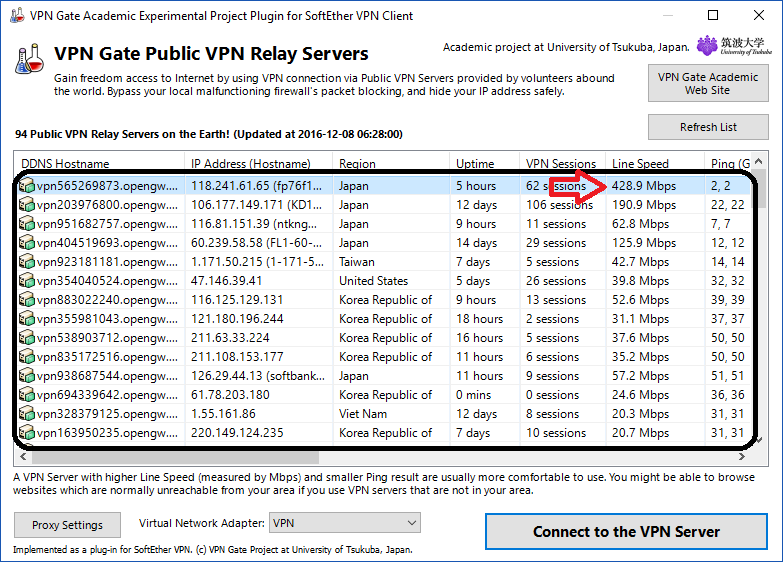The image size is (783, 562).
Task: Click the United States region cell
Action: coord(374,281)
